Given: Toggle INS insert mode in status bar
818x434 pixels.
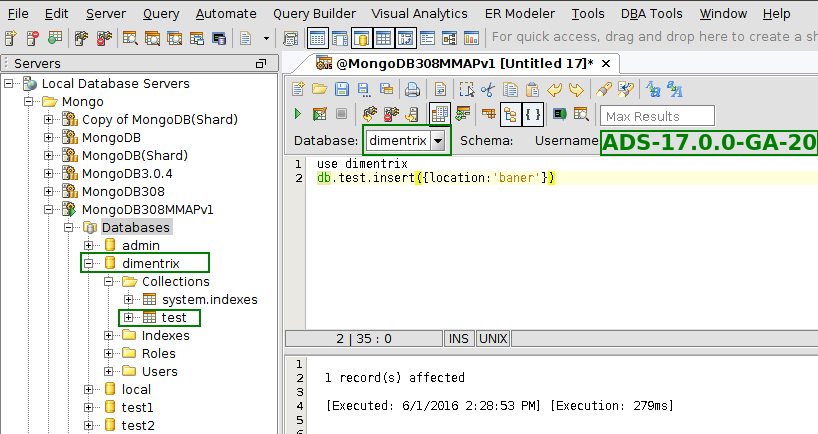Looking at the screenshot, I should point(459,339).
